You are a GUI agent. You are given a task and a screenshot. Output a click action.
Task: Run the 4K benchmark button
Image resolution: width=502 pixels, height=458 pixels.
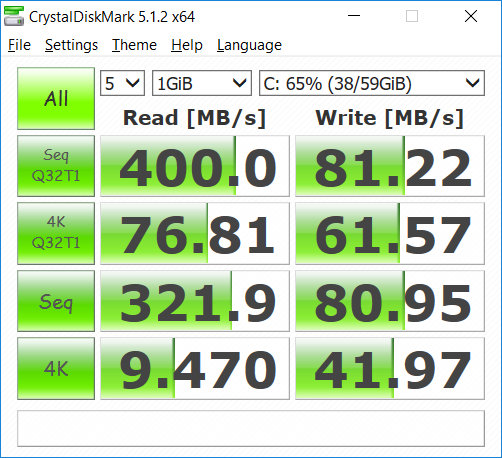pyautogui.click(x=56, y=368)
